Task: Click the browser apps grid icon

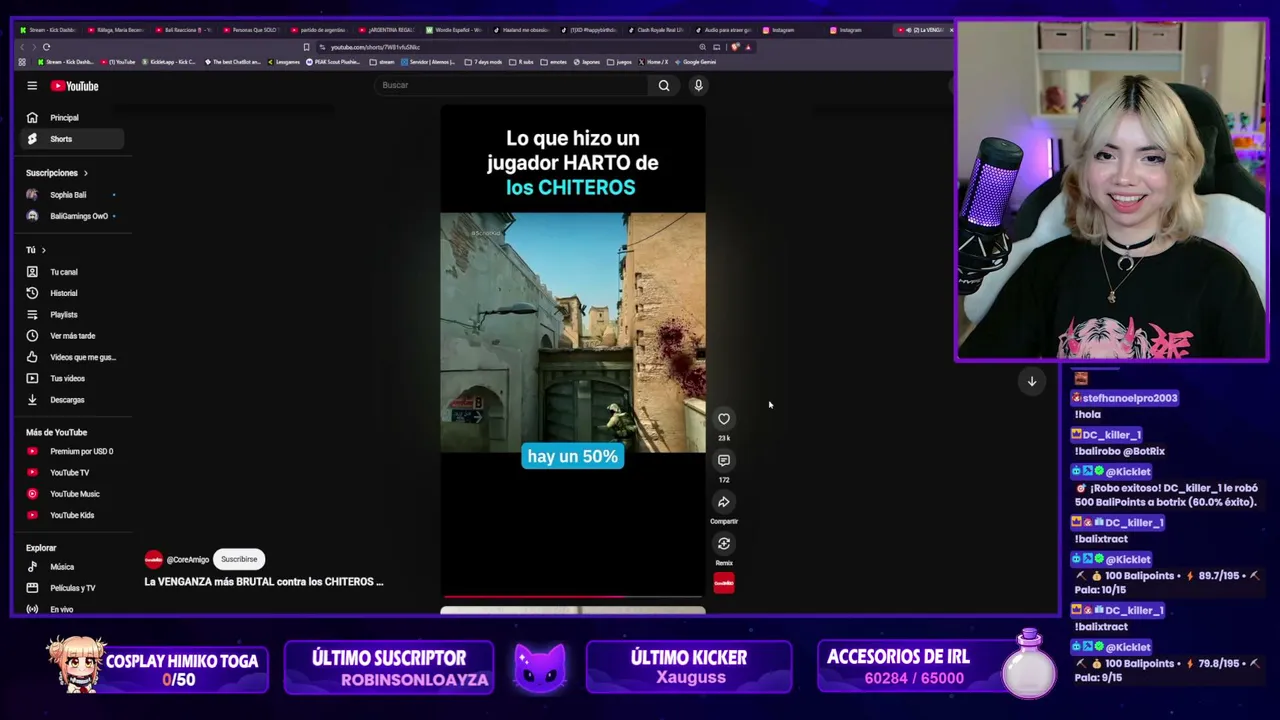Action: pyautogui.click(x=22, y=62)
